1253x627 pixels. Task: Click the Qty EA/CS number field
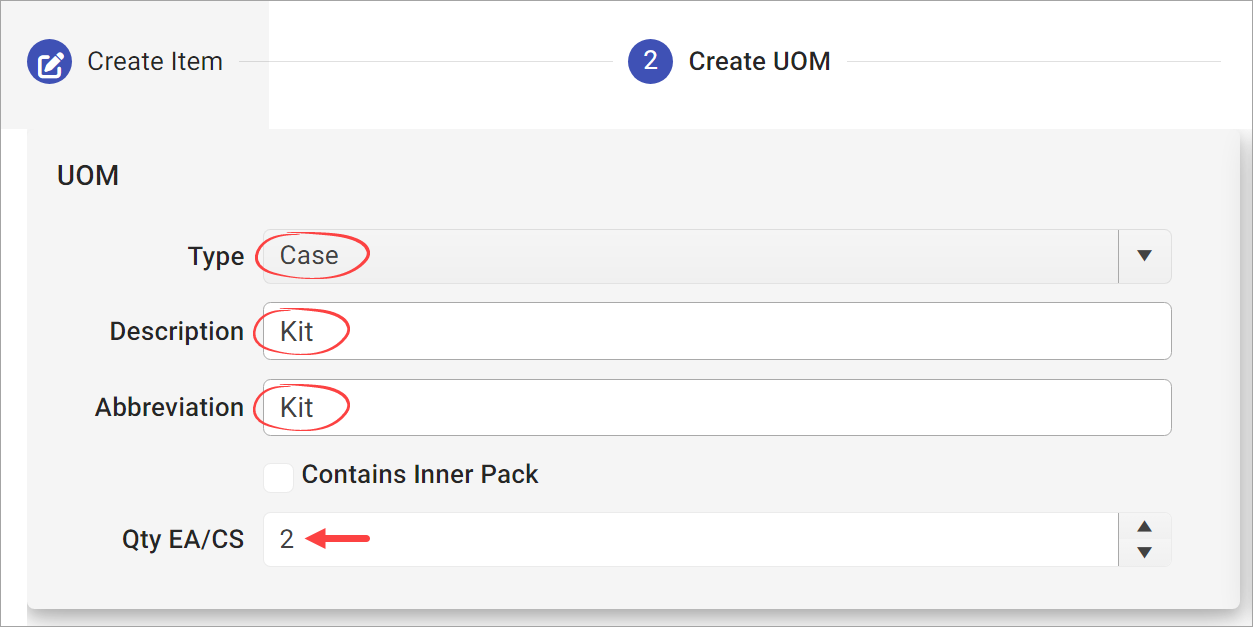point(690,540)
